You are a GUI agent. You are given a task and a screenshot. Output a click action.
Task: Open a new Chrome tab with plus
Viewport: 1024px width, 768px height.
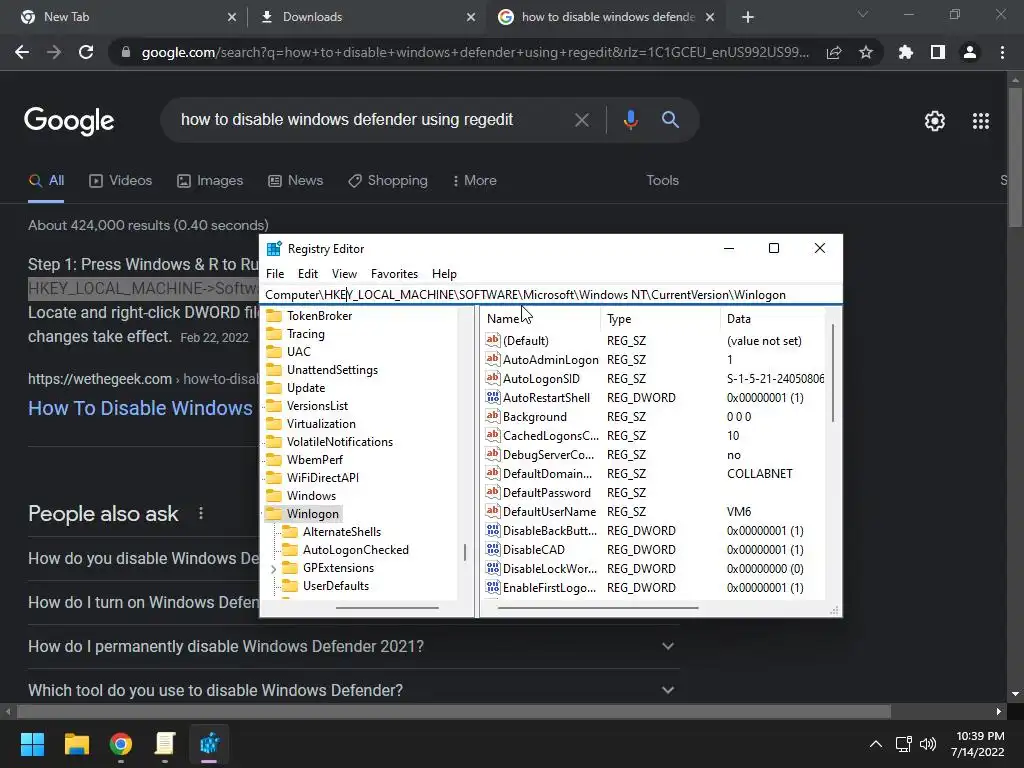[x=748, y=17]
